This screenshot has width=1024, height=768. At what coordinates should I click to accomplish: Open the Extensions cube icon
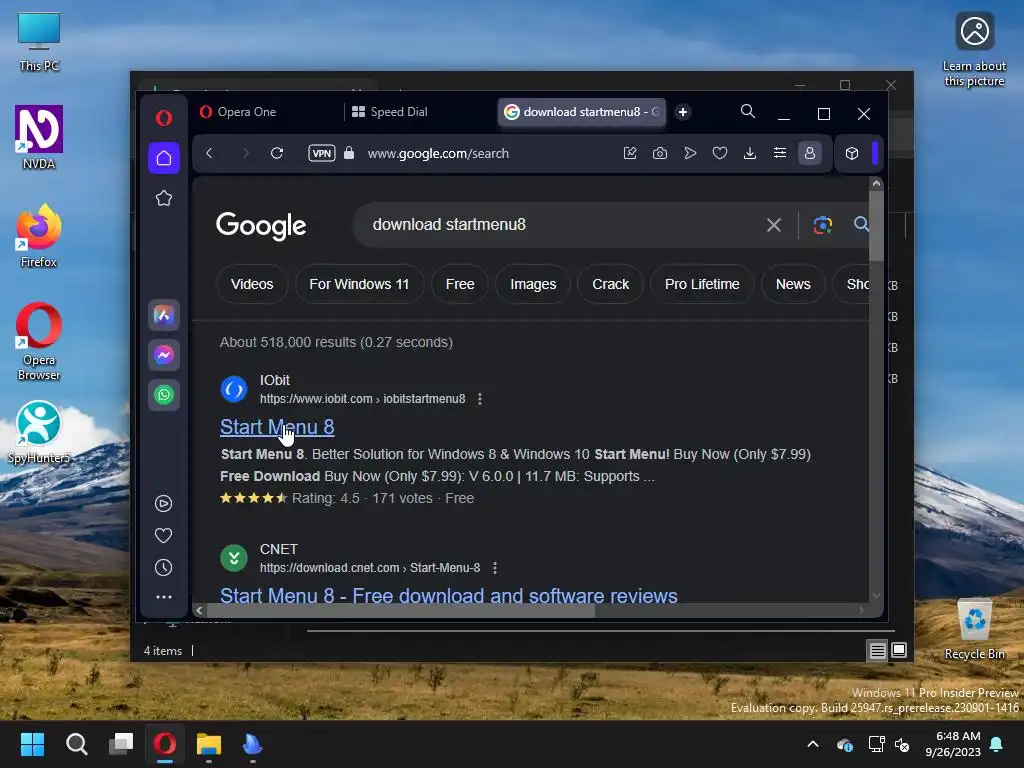pyautogui.click(x=852, y=153)
